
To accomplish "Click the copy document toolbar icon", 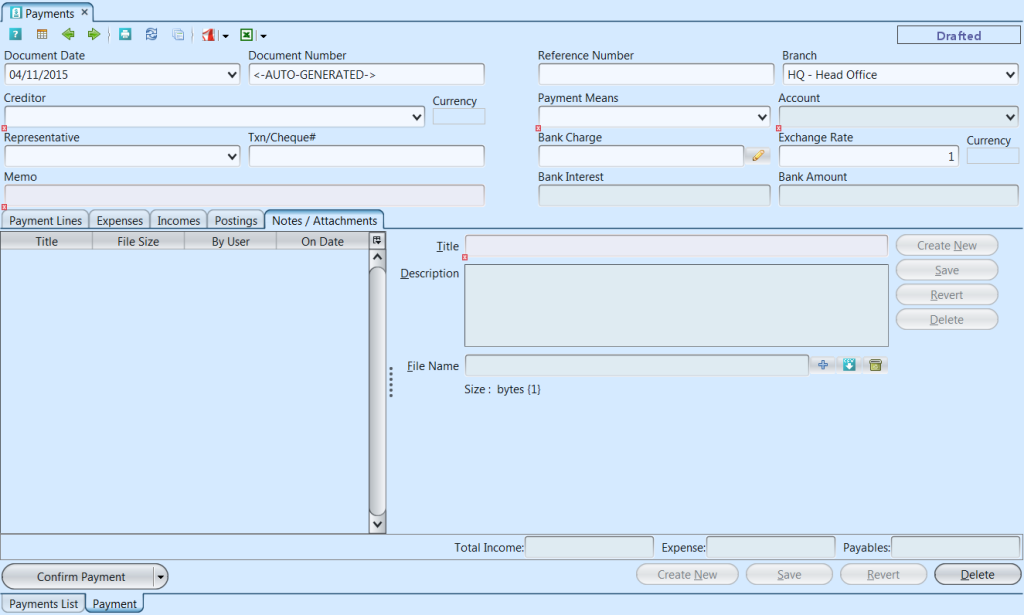I will click(x=178, y=35).
